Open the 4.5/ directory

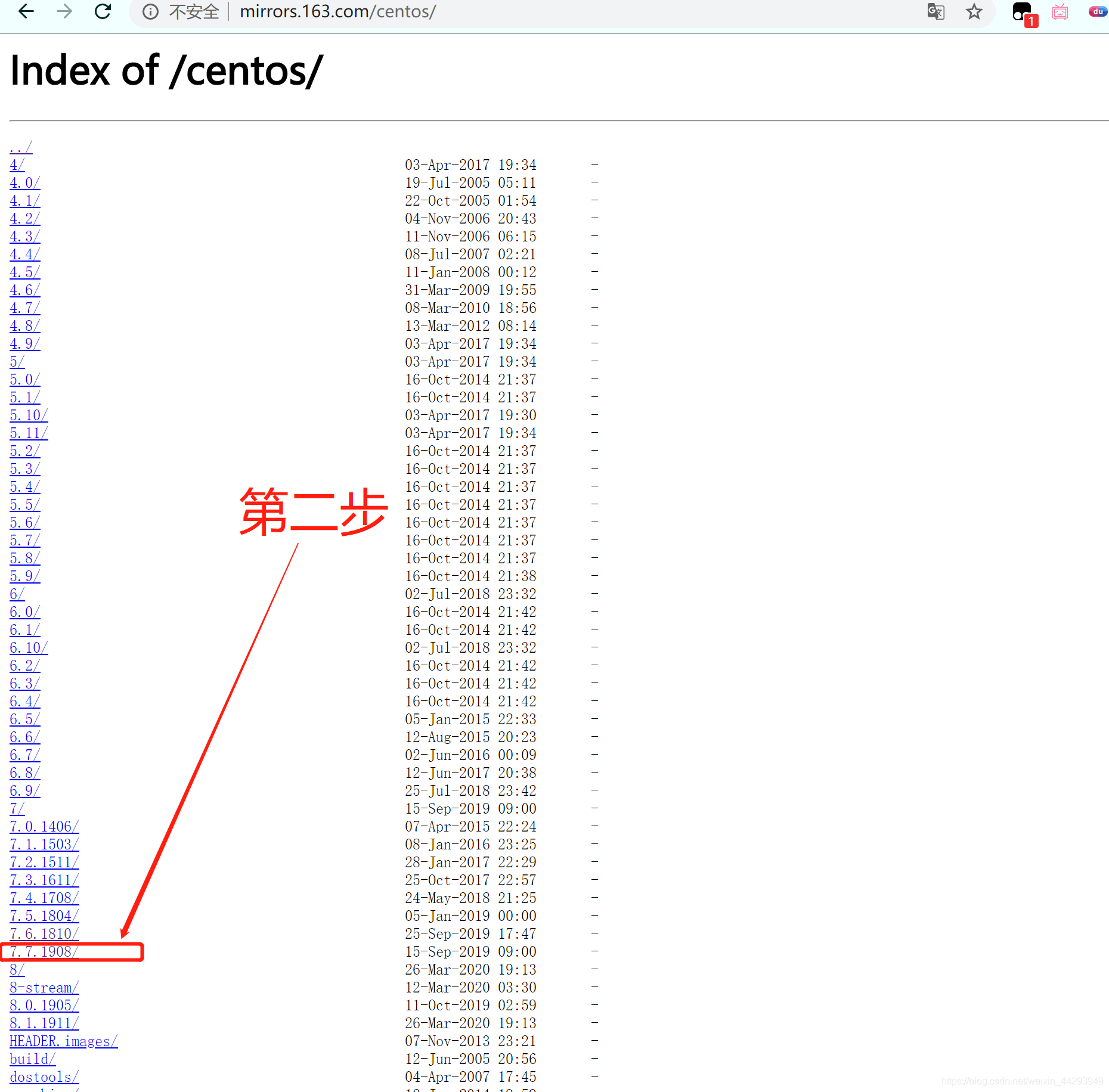tap(25, 272)
